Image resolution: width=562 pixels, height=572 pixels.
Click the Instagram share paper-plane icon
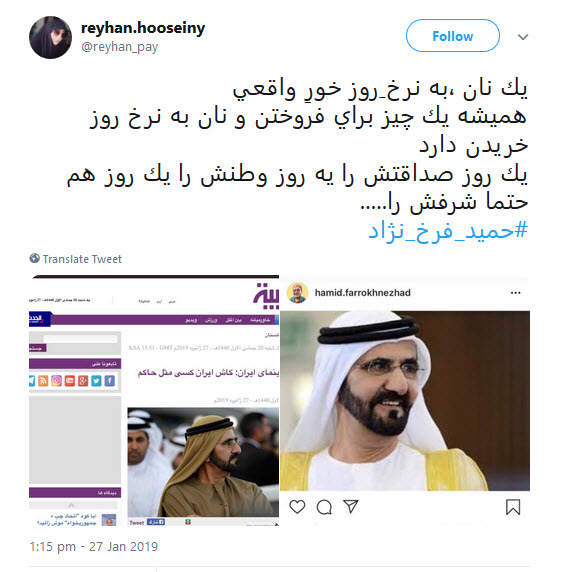click(351, 506)
